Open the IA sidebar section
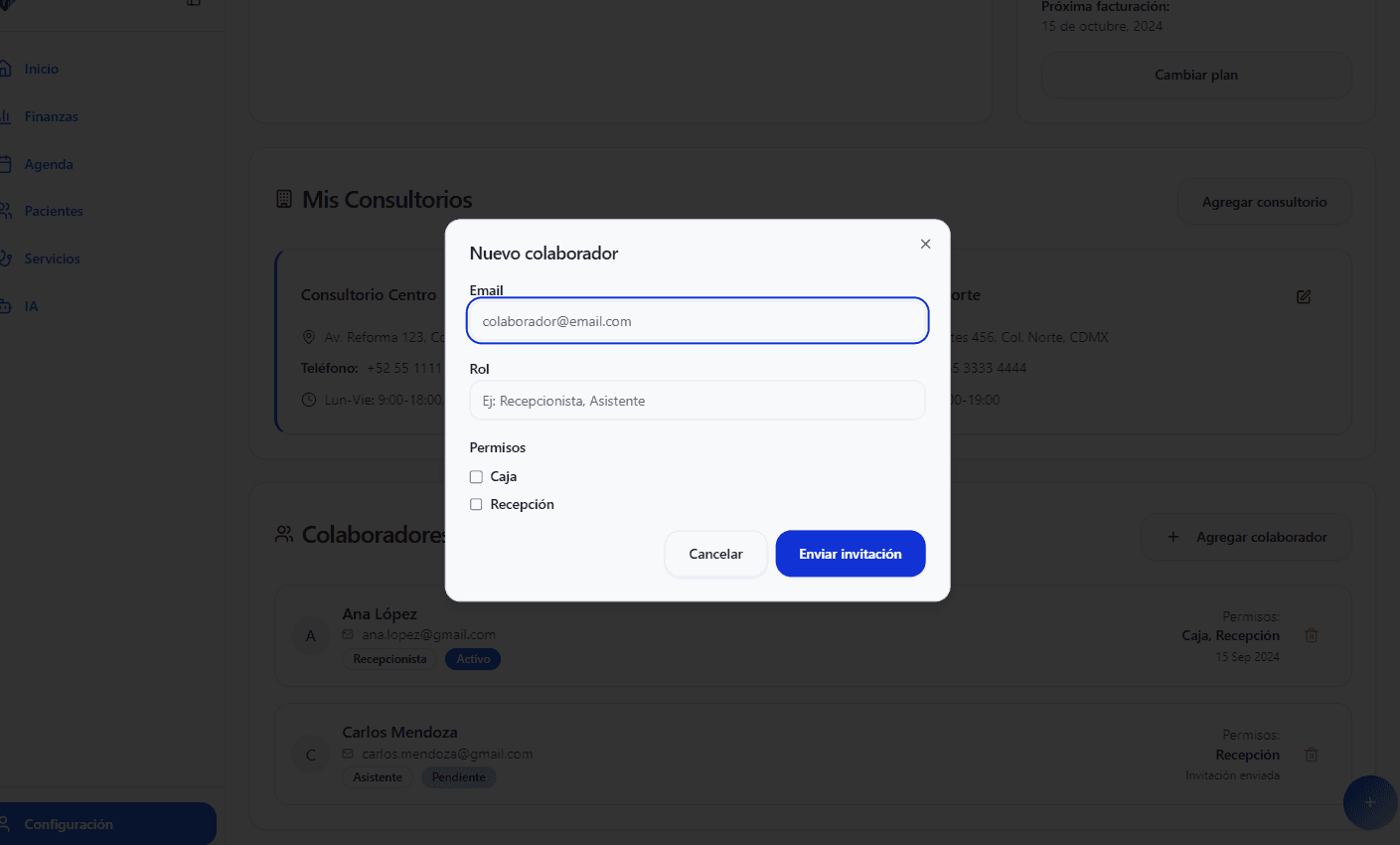1400x845 pixels. 31,306
